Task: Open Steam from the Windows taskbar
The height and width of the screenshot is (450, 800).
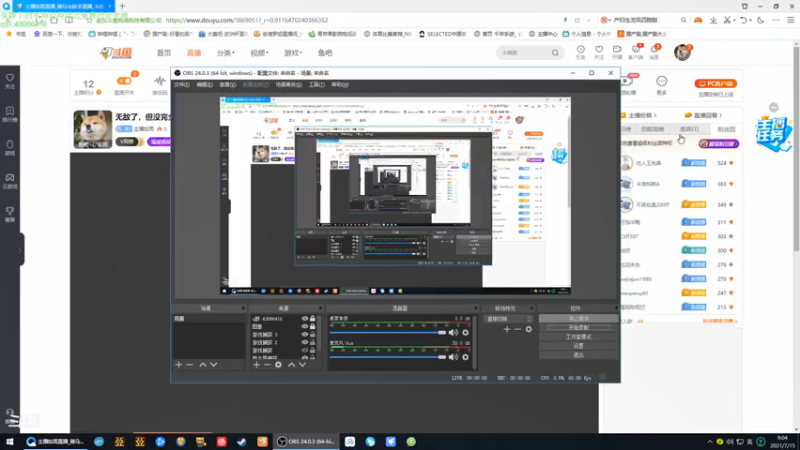Action: [x=242, y=442]
